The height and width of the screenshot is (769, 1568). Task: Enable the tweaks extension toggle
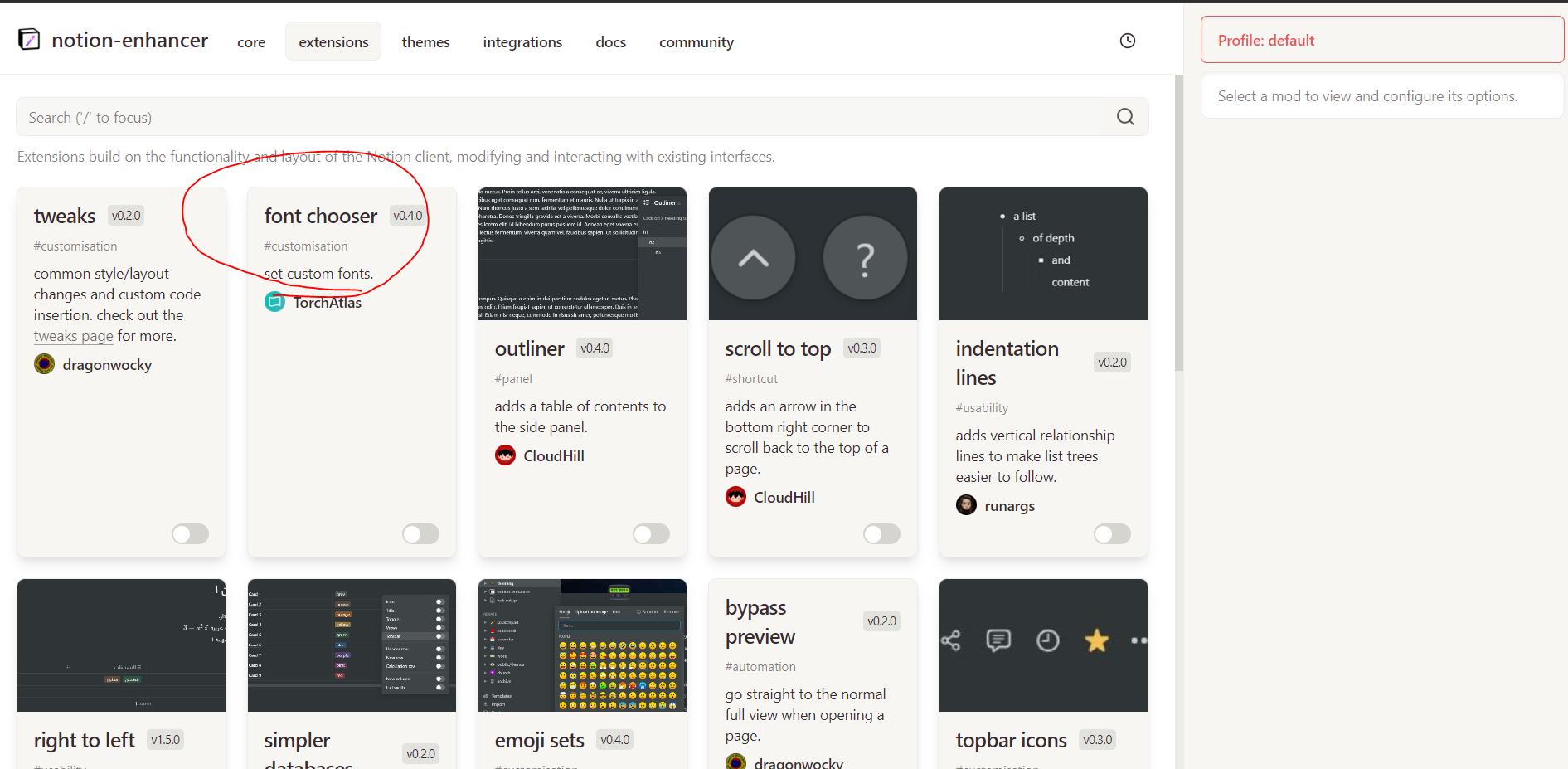(191, 533)
